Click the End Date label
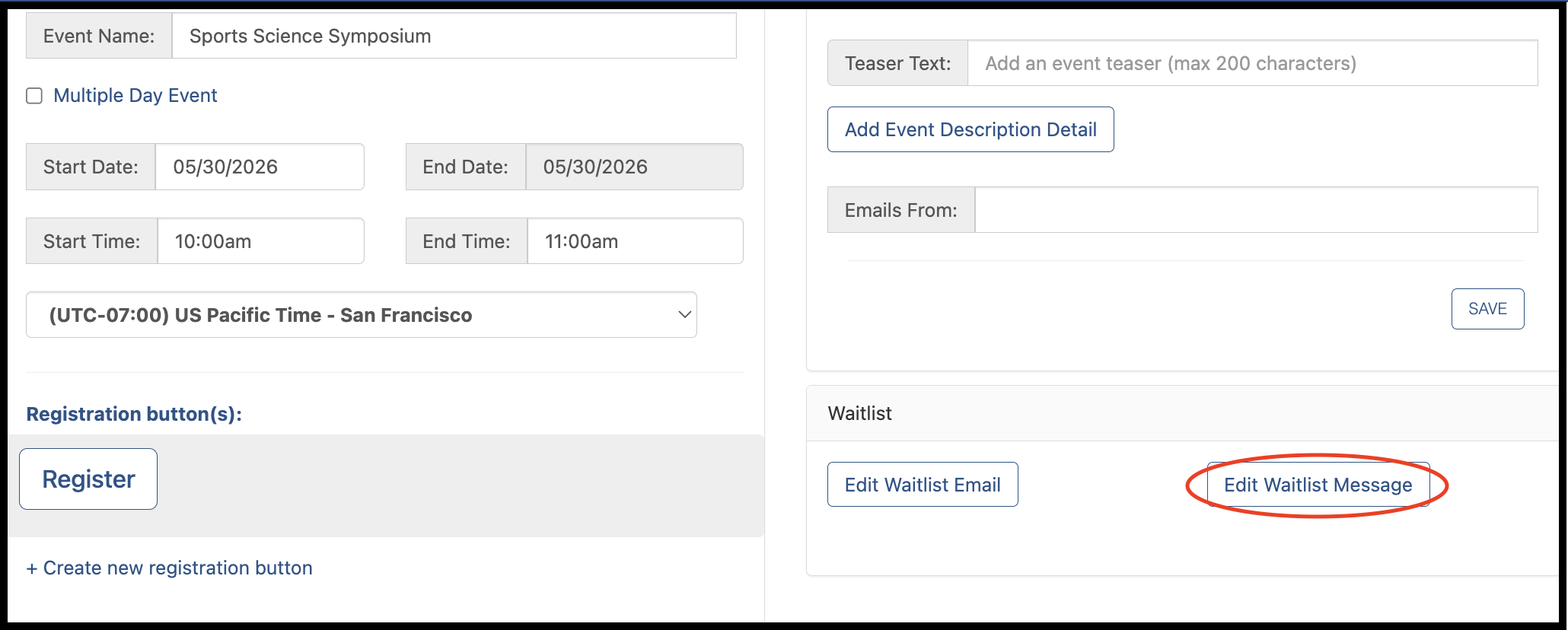The height and width of the screenshot is (630, 1568). 466,167
